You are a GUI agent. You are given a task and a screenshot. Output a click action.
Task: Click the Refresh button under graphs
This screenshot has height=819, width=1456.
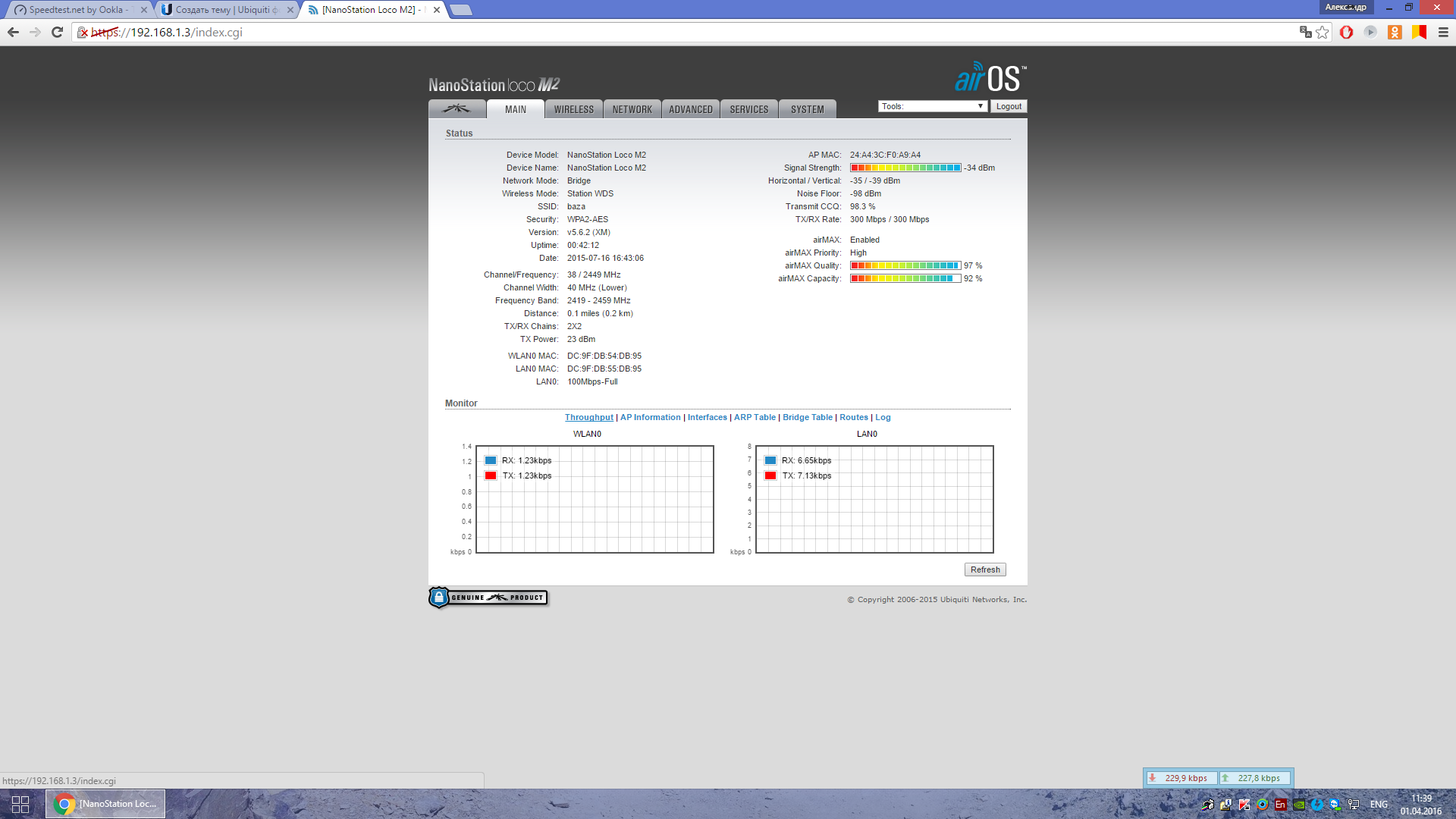pos(985,570)
